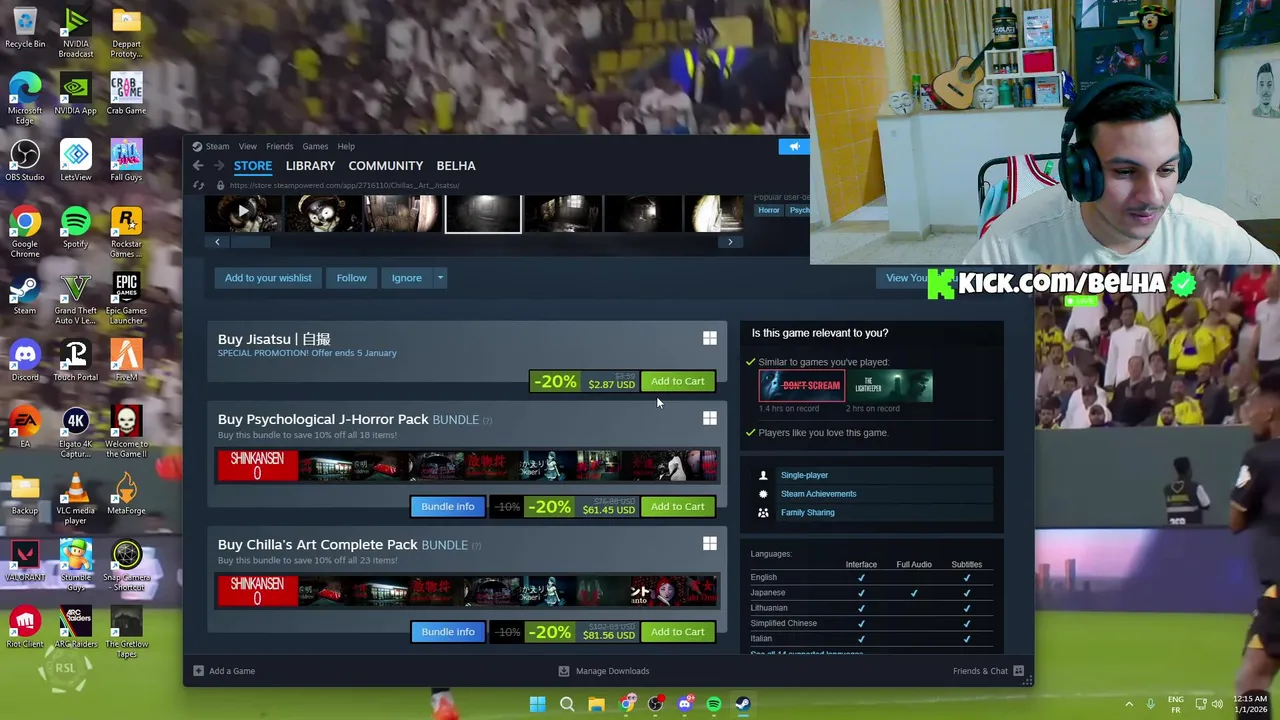This screenshot has height=720, width=1280.
Task: Open the ARC Raiders desktop shortcut
Action: tap(76, 628)
